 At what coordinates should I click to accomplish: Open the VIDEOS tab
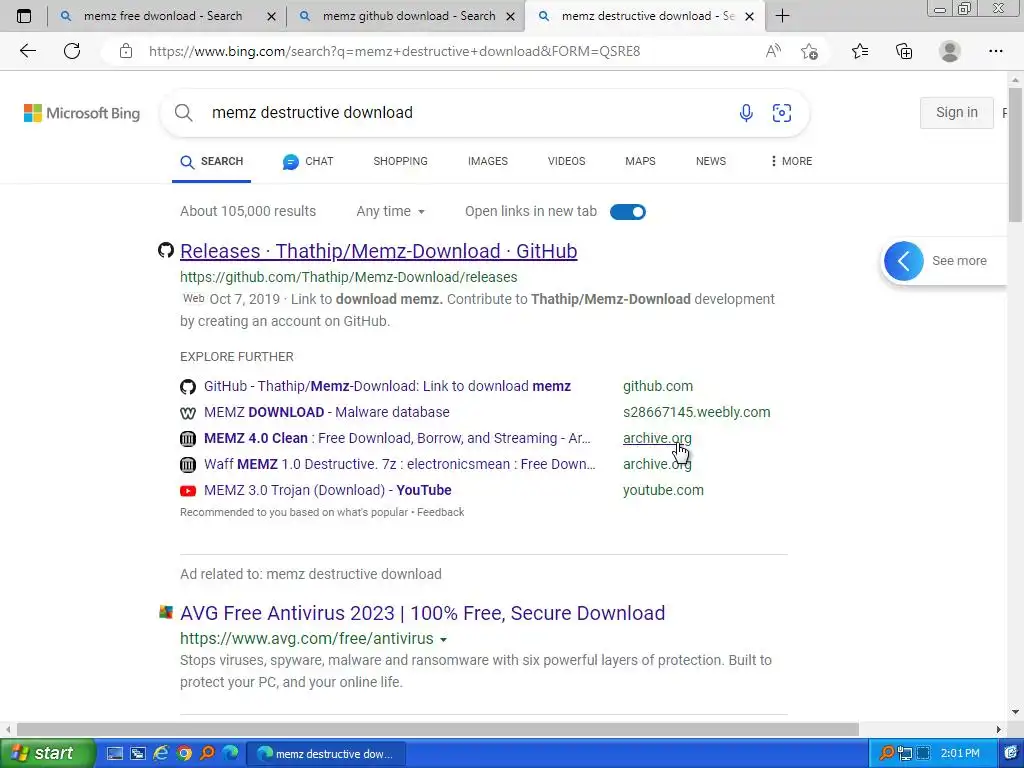(x=566, y=161)
